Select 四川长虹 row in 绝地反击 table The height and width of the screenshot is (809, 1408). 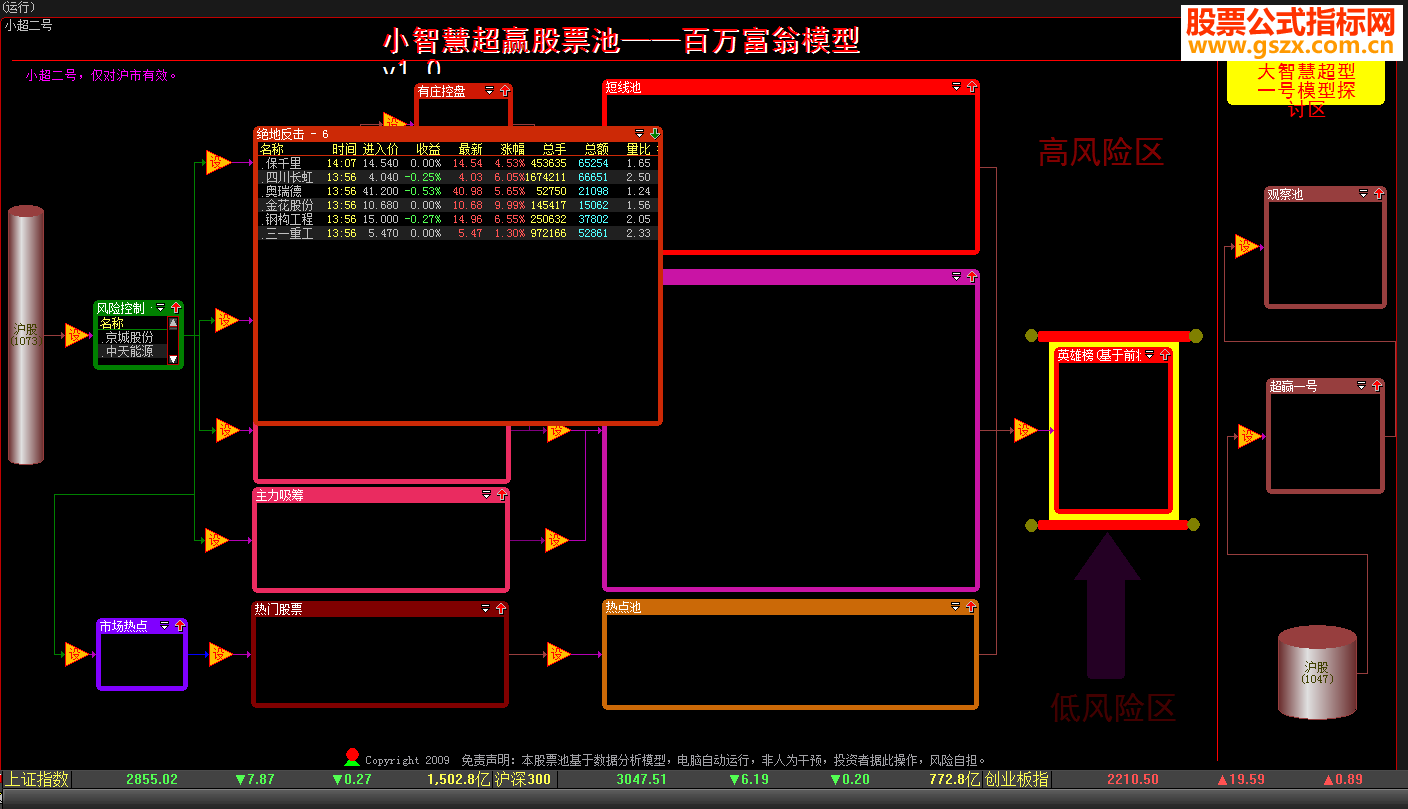[457, 177]
